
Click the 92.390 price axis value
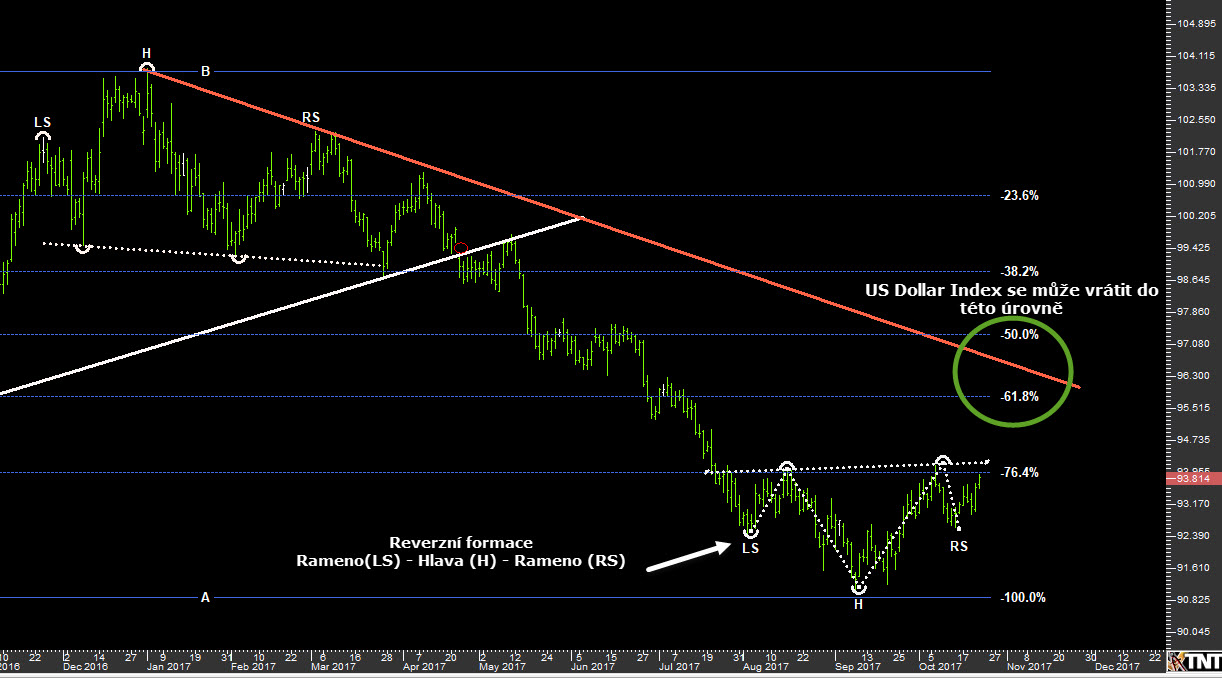tap(1196, 536)
